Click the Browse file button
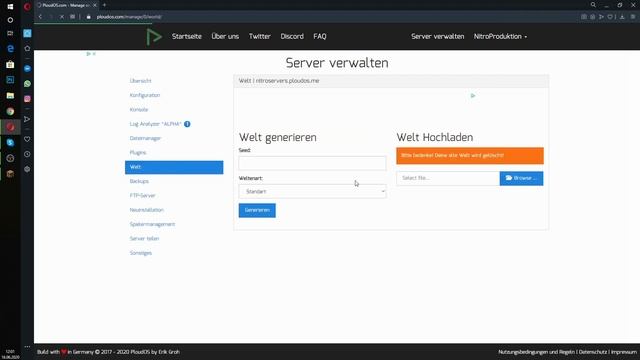Viewport: 640px width, 360px height. coord(521,178)
